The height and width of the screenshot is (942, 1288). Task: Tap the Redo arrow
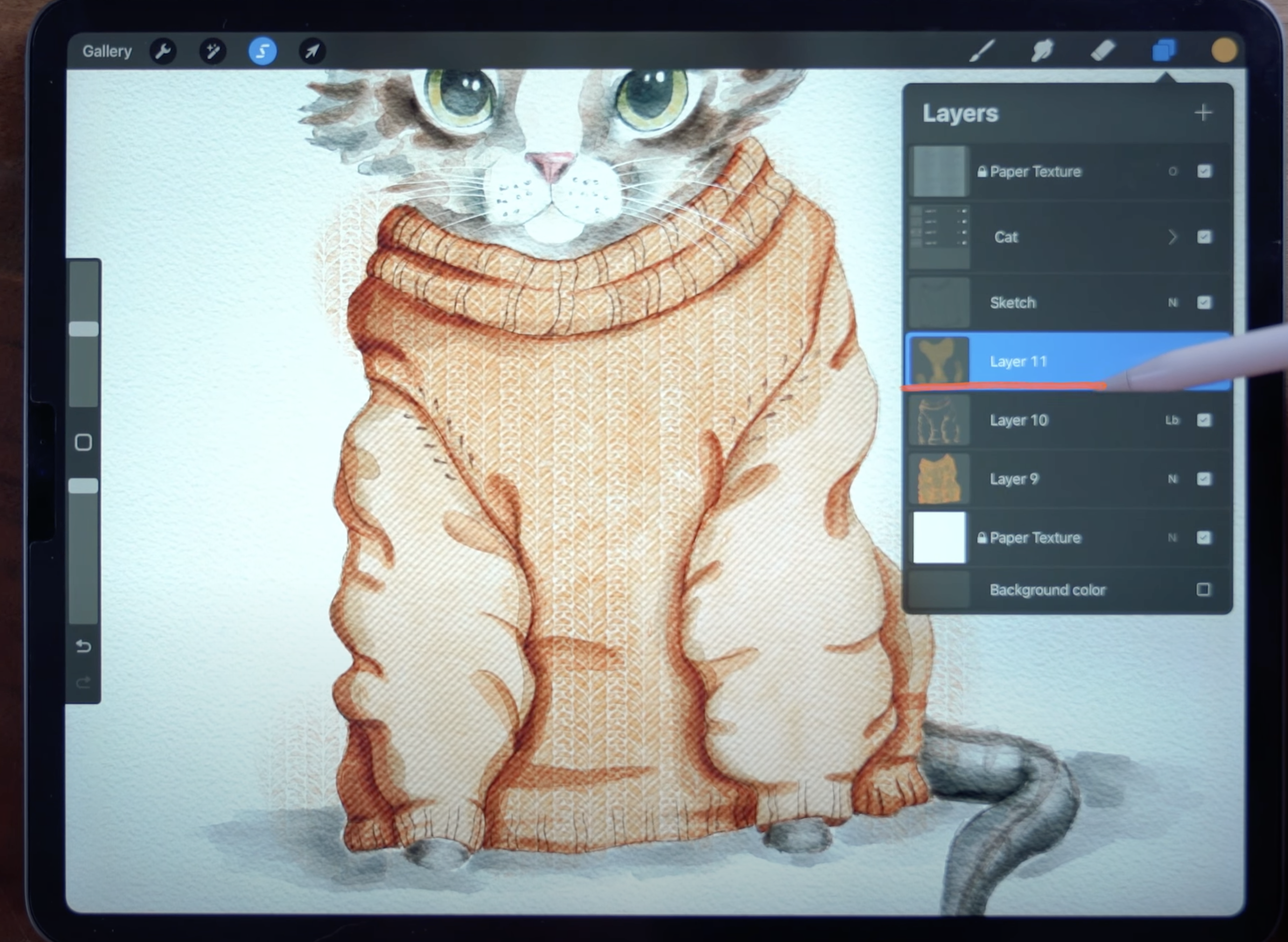84,682
